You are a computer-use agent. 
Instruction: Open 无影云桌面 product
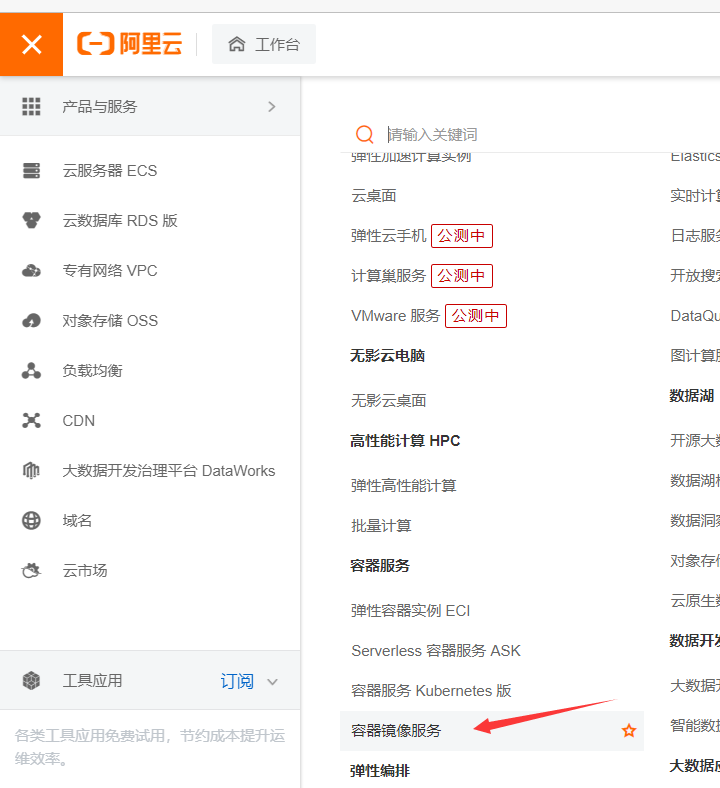[388, 401]
